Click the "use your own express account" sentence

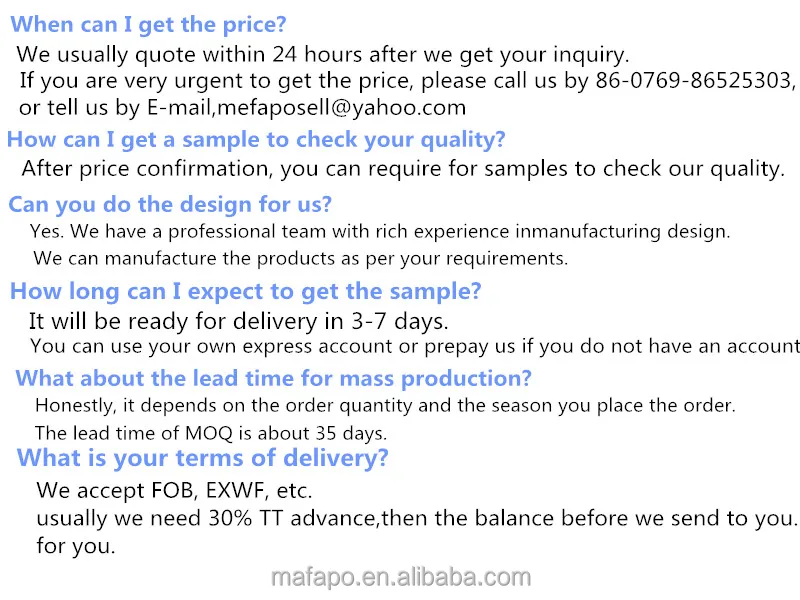point(414,347)
